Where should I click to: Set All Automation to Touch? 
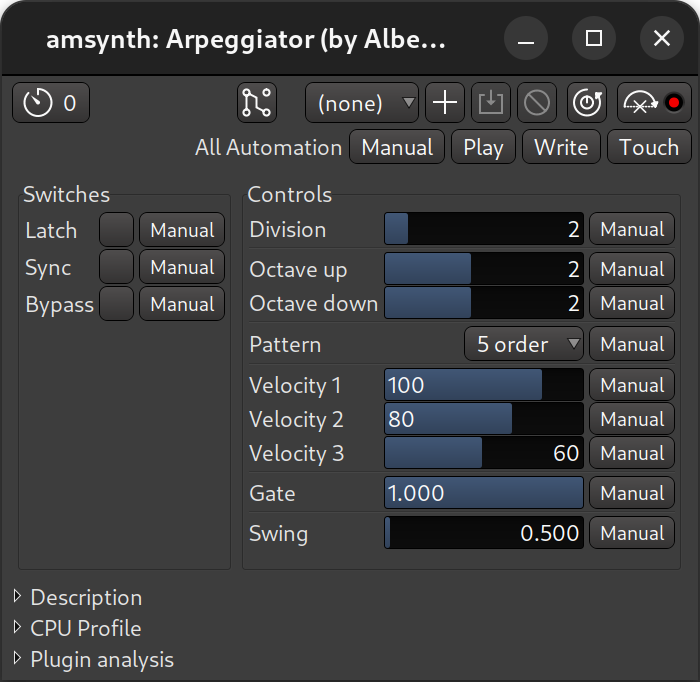pyautogui.click(x=649, y=147)
